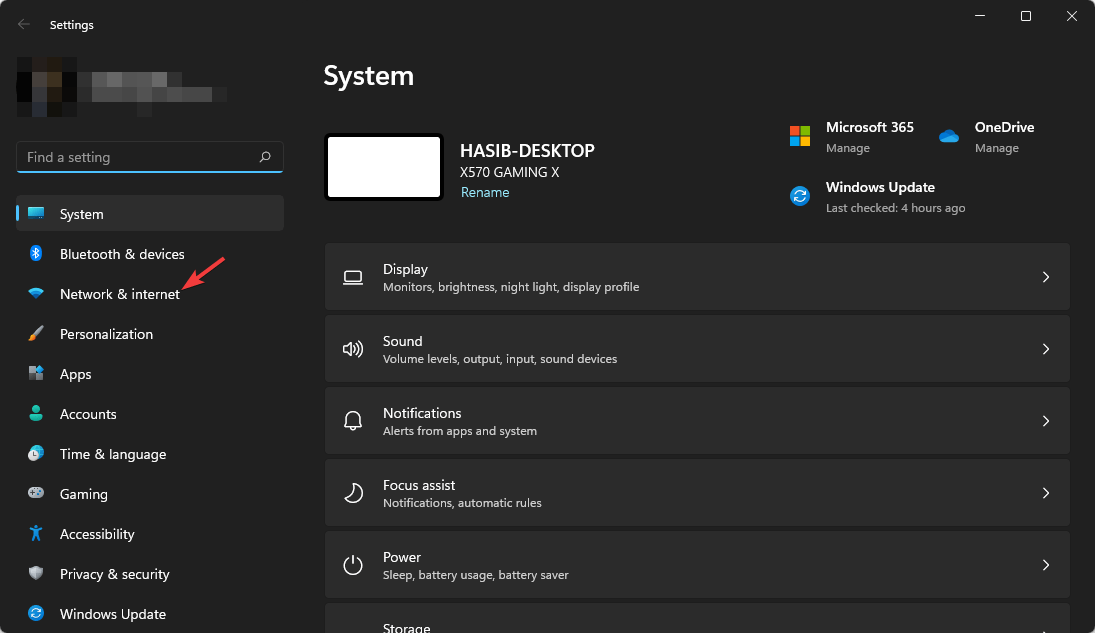Image resolution: width=1095 pixels, height=633 pixels.
Task: Click the user profile picture
Action: pos(45,87)
